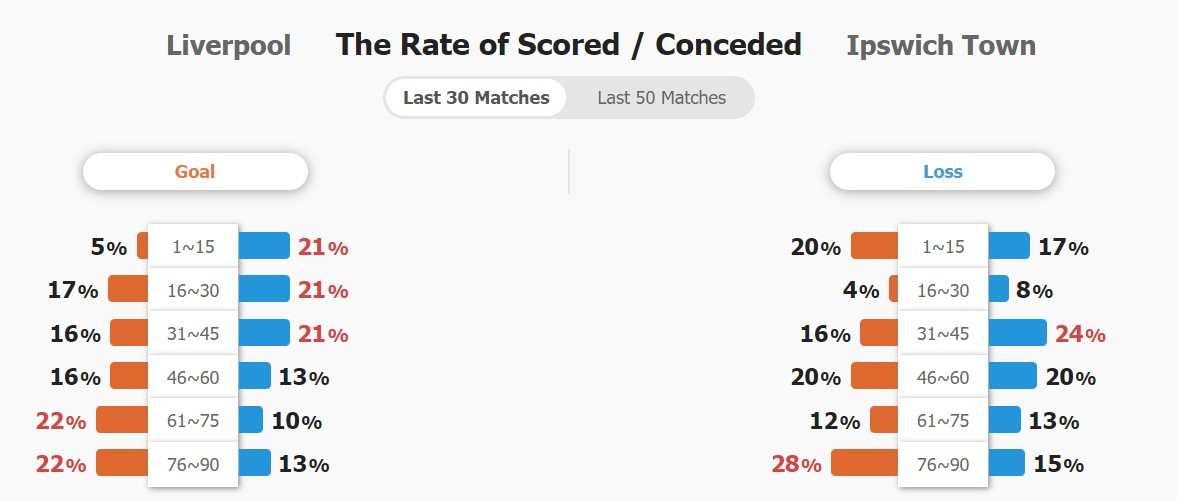Click the 61~75 interval in Loss chart
Viewport: 1177px width, 501px height.
pyautogui.click(x=943, y=420)
